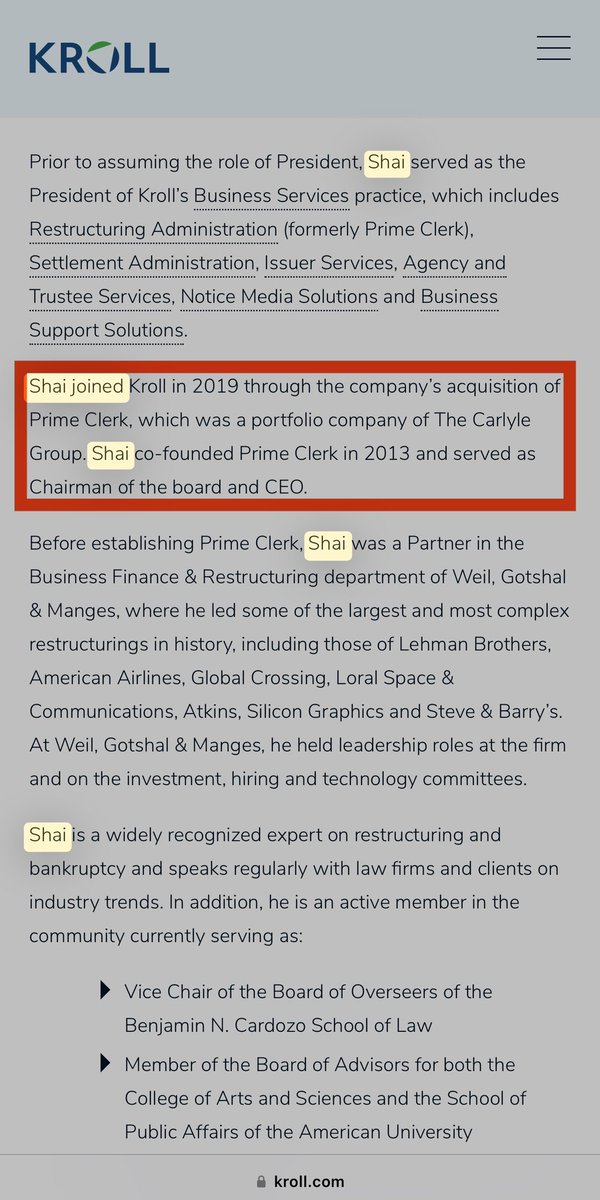Follow the Restructuring Administration link
This screenshot has height=1200, width=600.
(153, 230)
